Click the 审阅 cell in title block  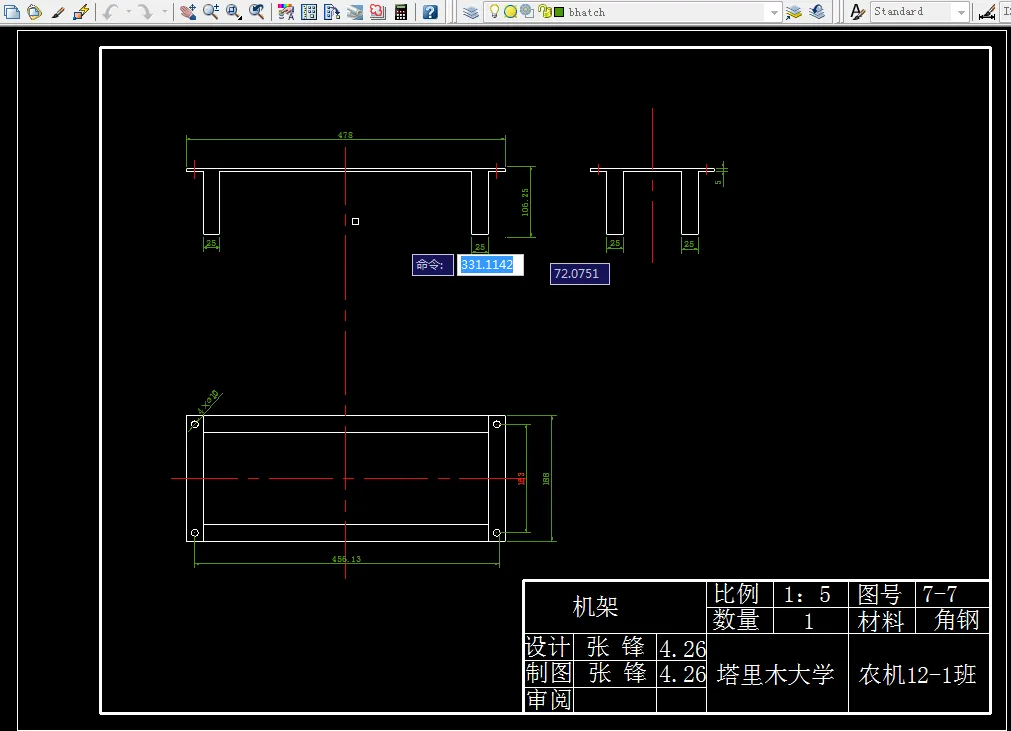click(x=549, y=699)
